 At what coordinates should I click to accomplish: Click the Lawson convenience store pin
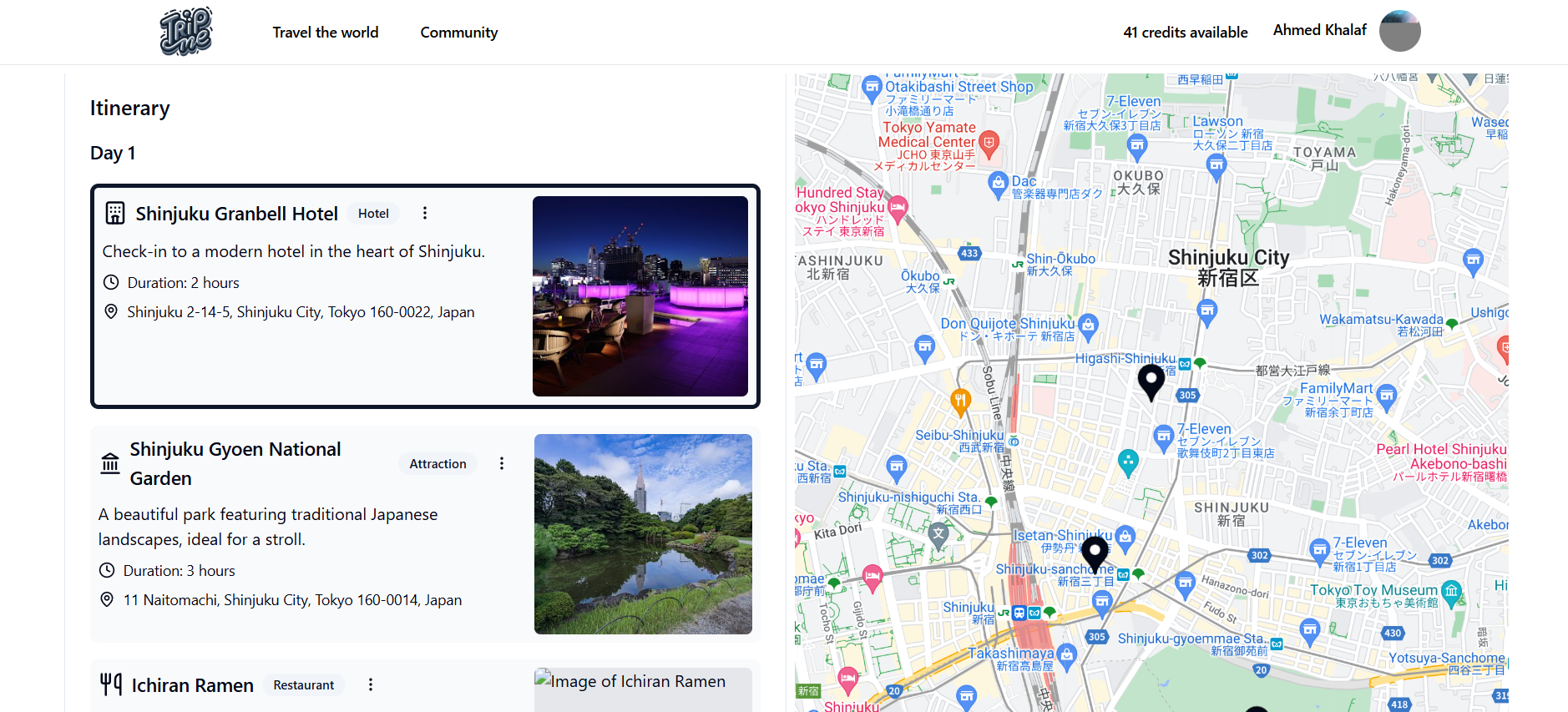click(x=1216, y=166)
